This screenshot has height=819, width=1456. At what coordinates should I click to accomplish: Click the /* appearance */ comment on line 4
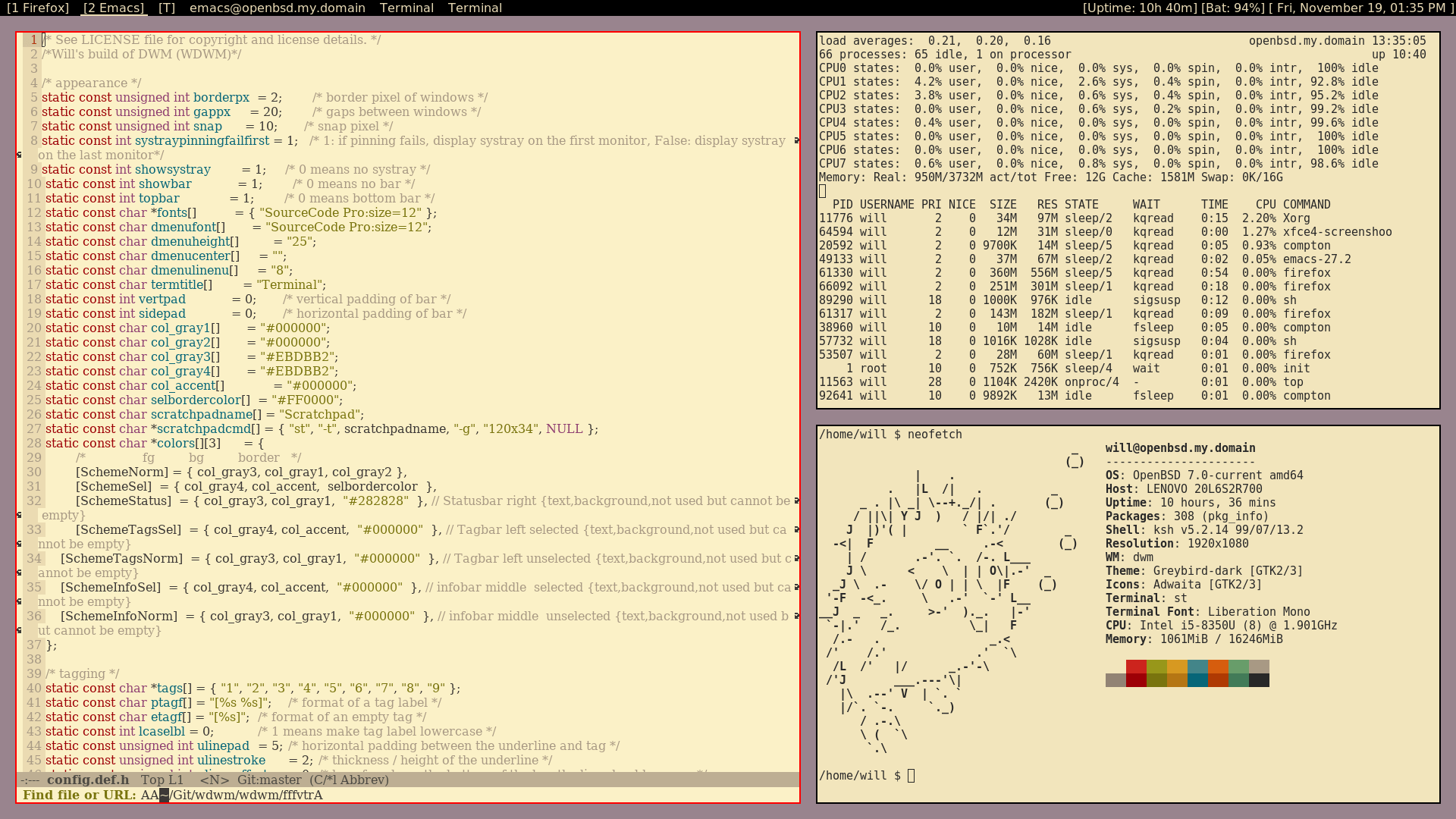pyautogui.click(x=92, y=83)
